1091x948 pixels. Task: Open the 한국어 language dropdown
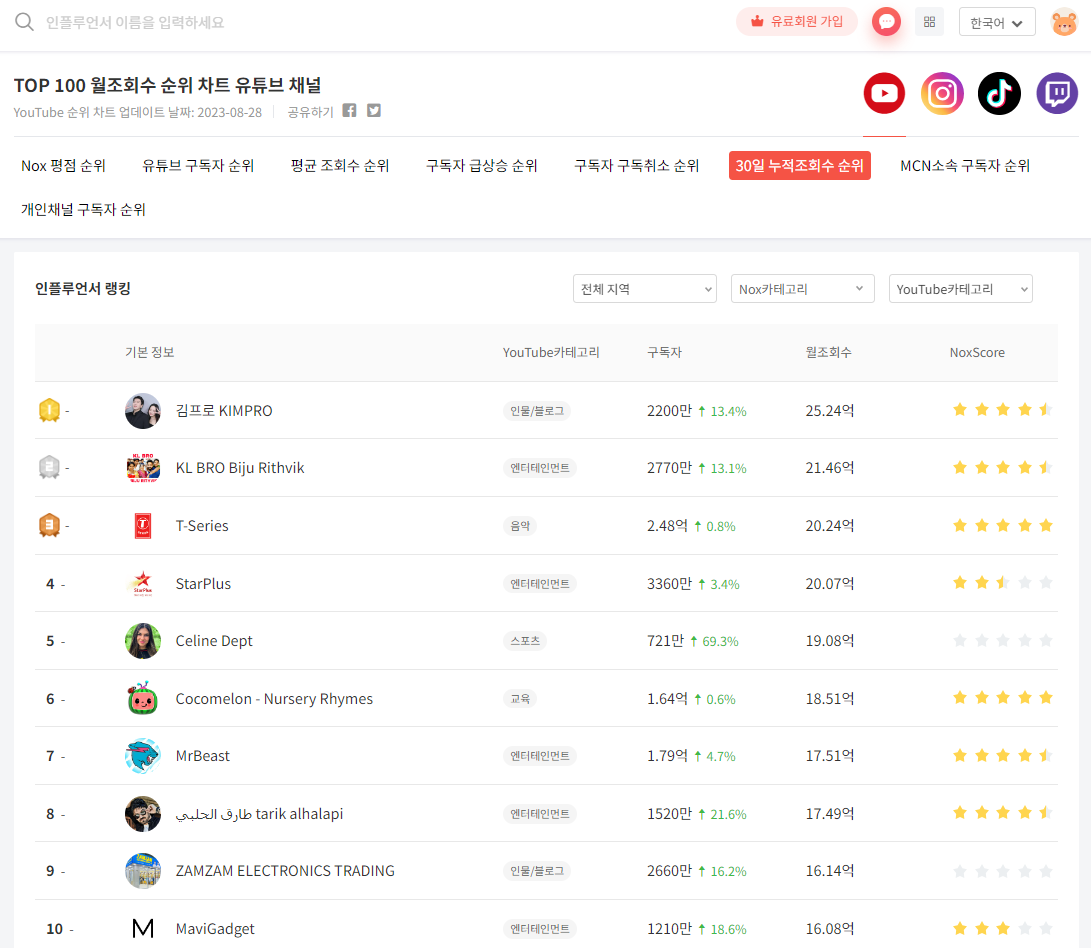[x=996, y=22]
